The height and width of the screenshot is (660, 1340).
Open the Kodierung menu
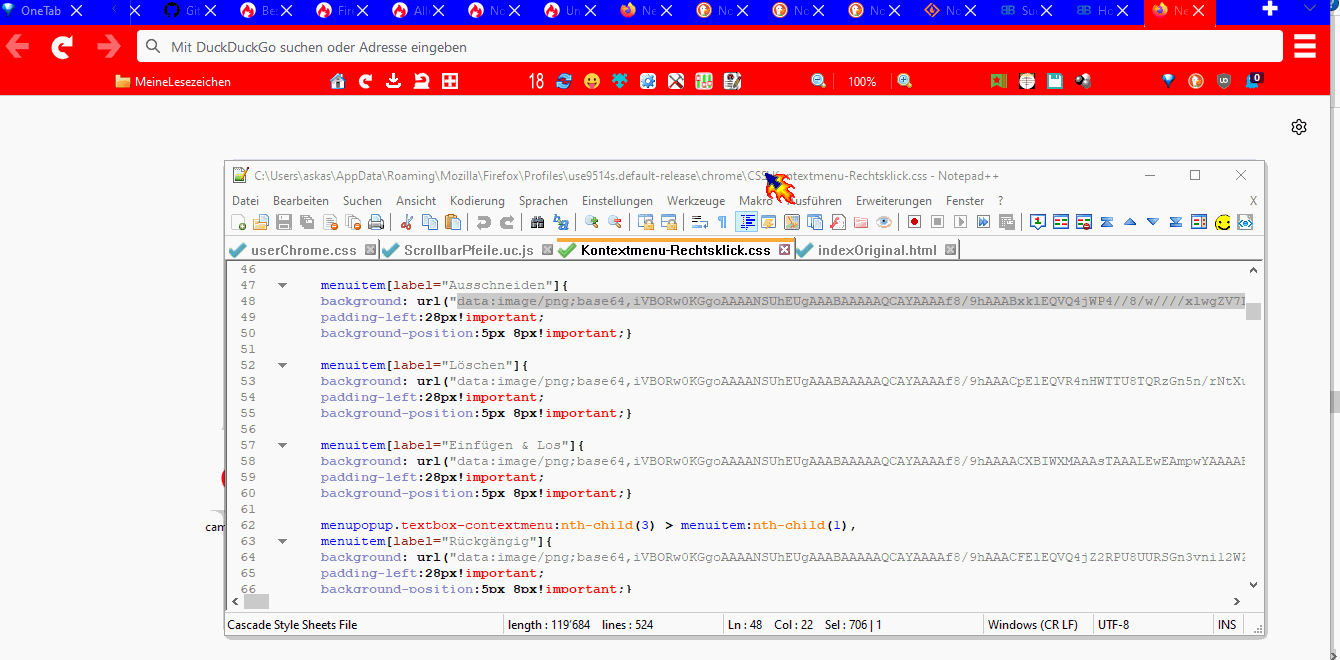[x=477, y=201]
